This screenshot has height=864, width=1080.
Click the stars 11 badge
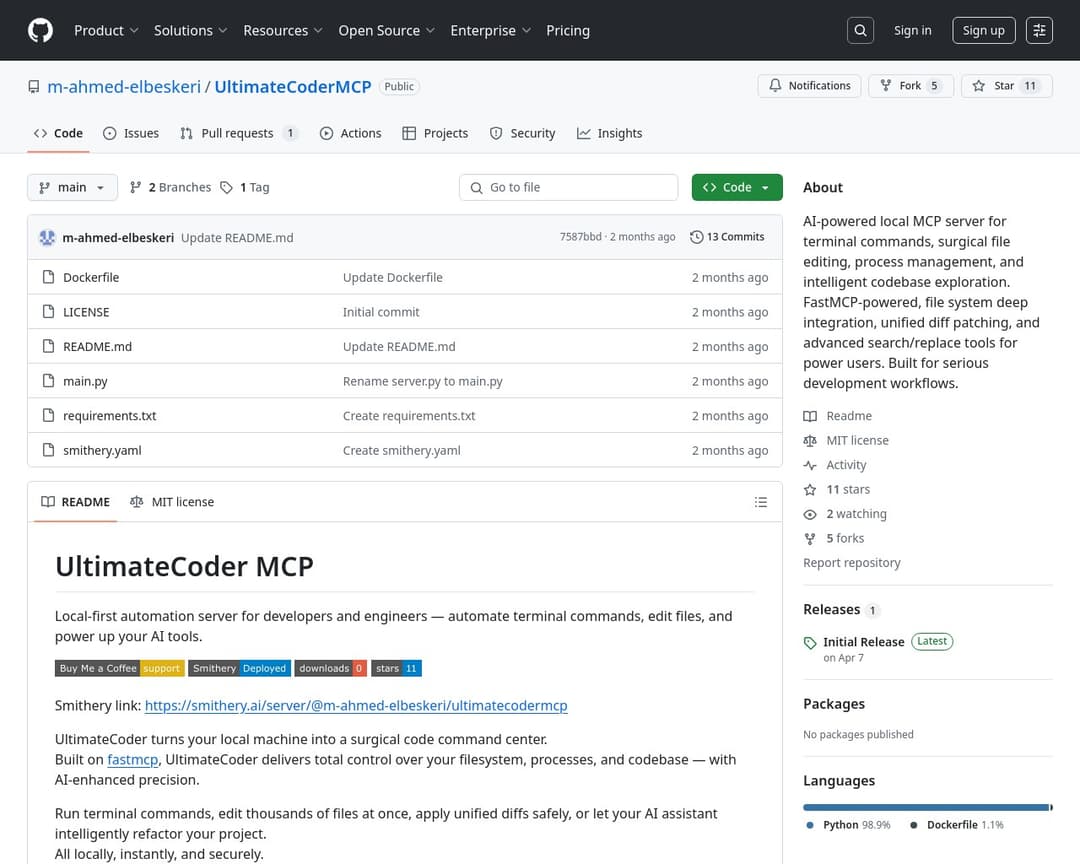pyautogui.click(x=397, y=668)
